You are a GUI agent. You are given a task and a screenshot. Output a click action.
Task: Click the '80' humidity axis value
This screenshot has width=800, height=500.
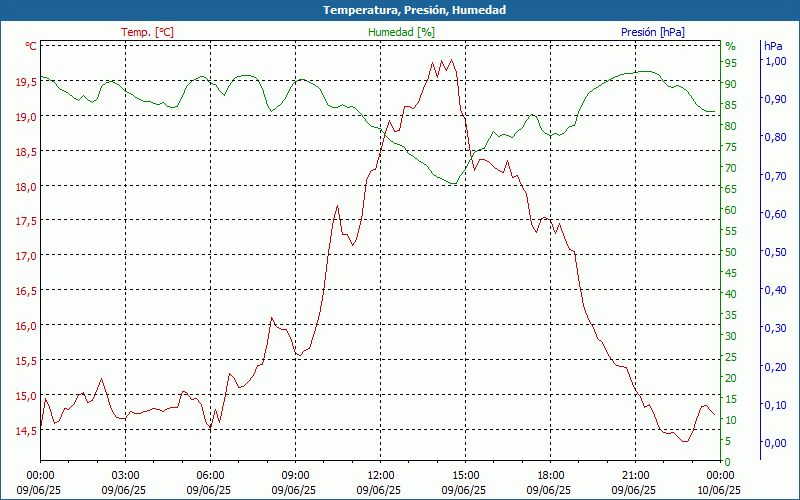point(731,126)
